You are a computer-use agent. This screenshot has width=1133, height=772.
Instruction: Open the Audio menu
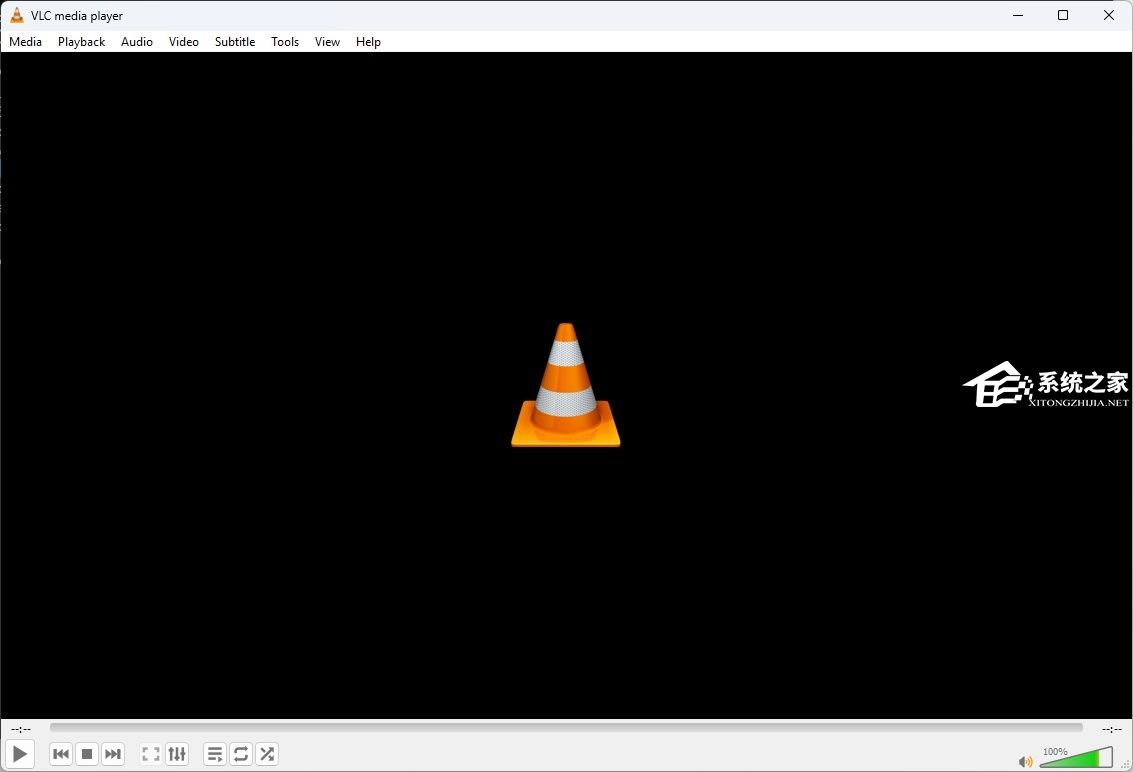(x=137, y=41)
